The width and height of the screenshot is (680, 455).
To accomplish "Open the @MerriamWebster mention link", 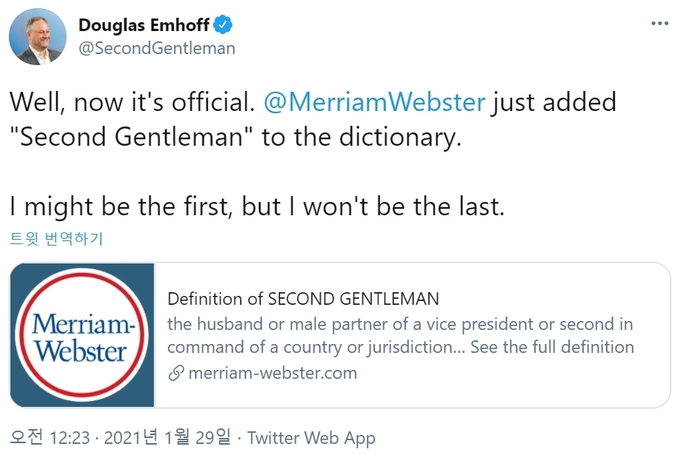I will click(375, 102).
